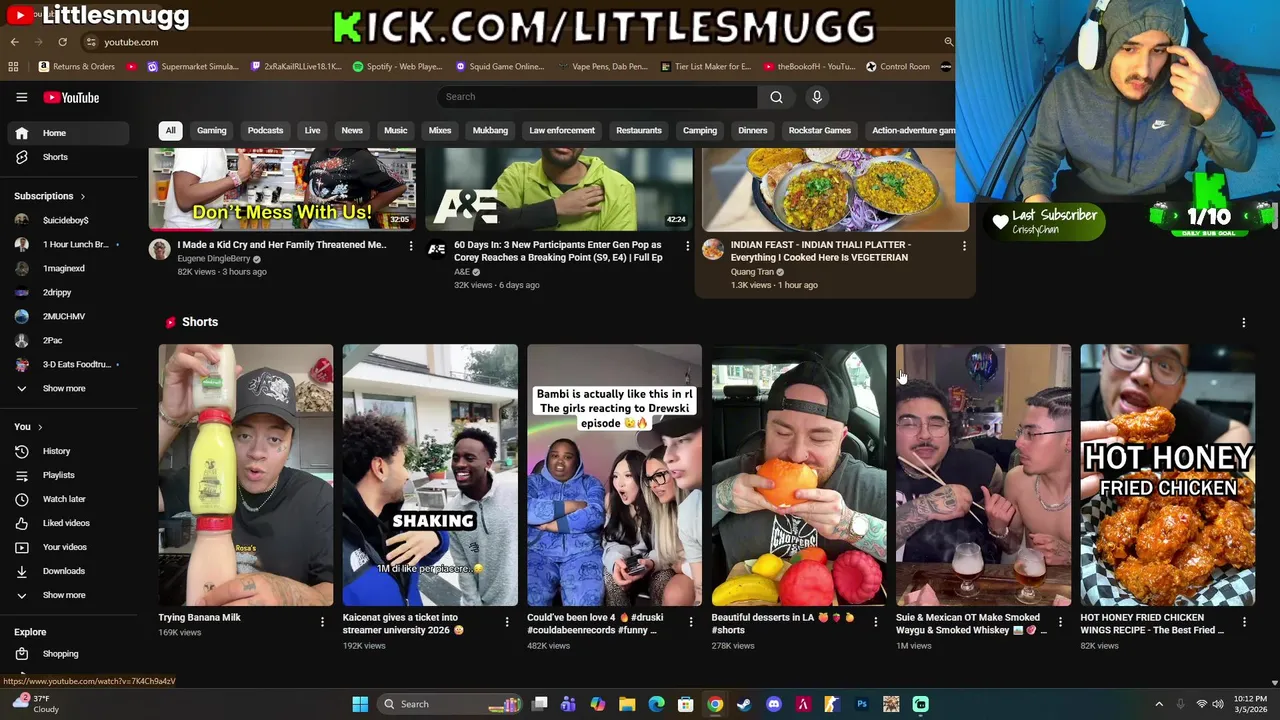Open 'I Made a Kid Cry' video title
Viewport: 1280px width, 720px height.
[281, 245]
